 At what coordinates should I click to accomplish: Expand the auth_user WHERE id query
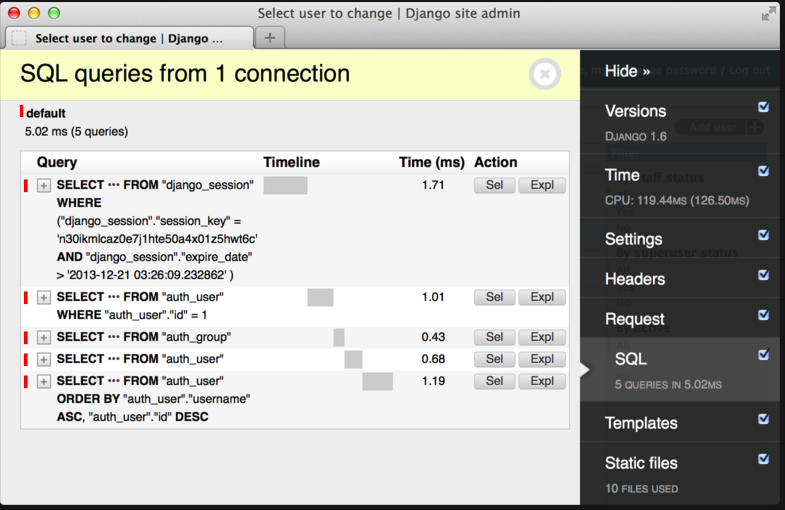(x=44, y=298)
